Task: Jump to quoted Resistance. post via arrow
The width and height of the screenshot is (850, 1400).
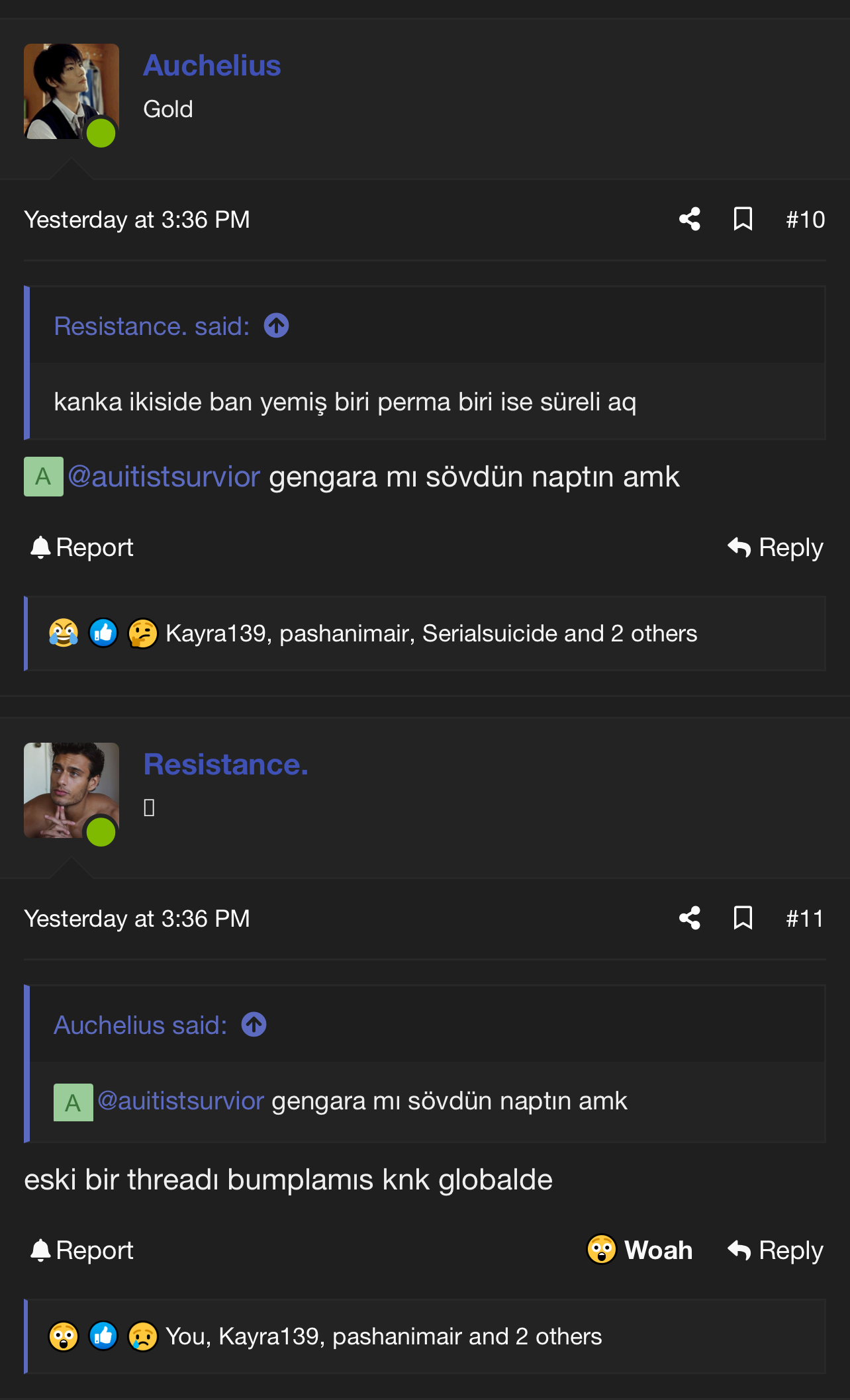Action: (276, 326)
